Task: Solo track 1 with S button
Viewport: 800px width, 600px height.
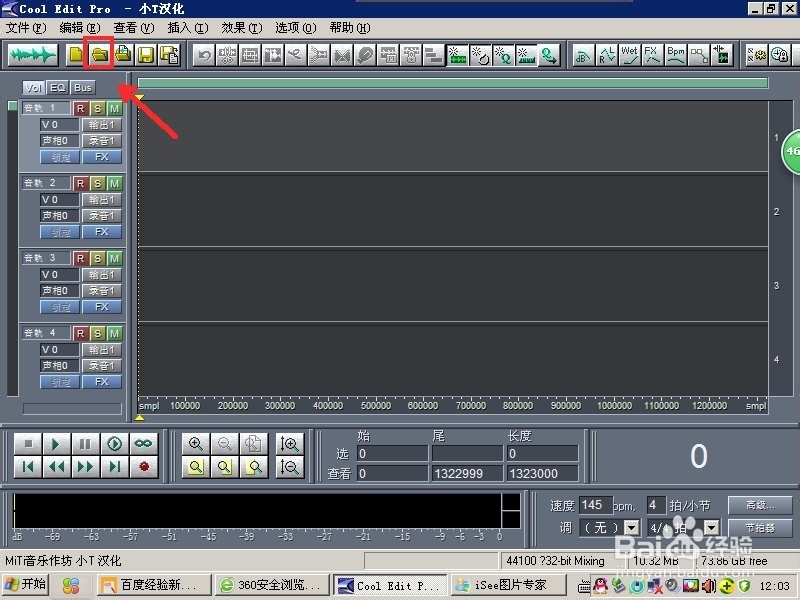Action: (x=97, y=108)
